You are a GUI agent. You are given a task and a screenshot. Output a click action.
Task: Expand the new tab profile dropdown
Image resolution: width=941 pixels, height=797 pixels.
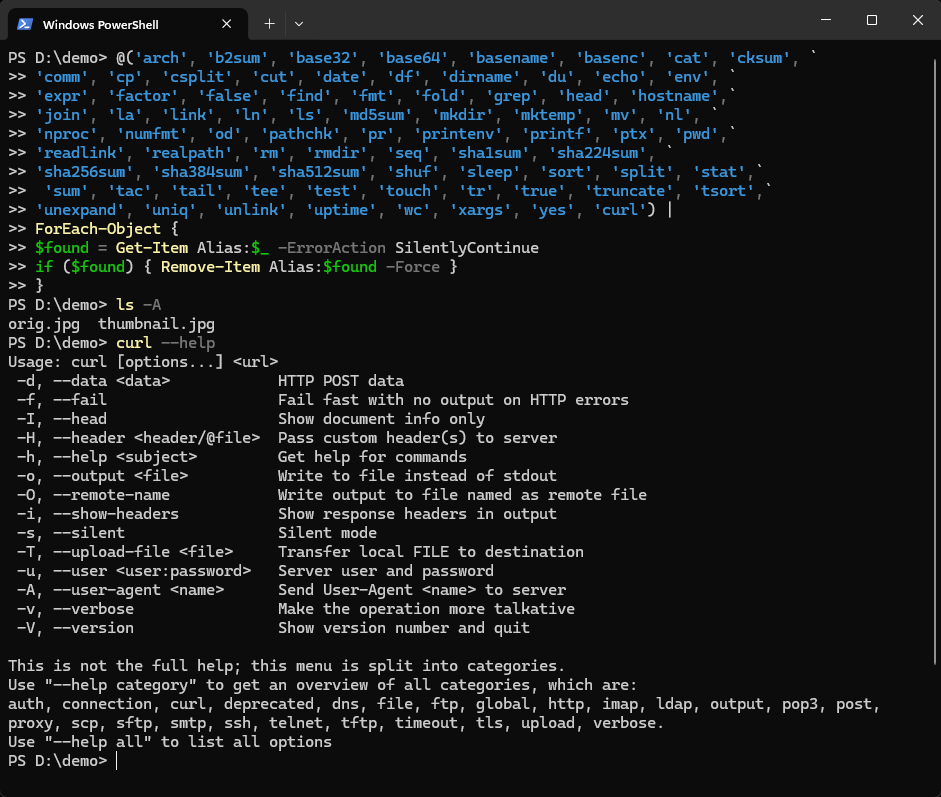tap(299, 24)
